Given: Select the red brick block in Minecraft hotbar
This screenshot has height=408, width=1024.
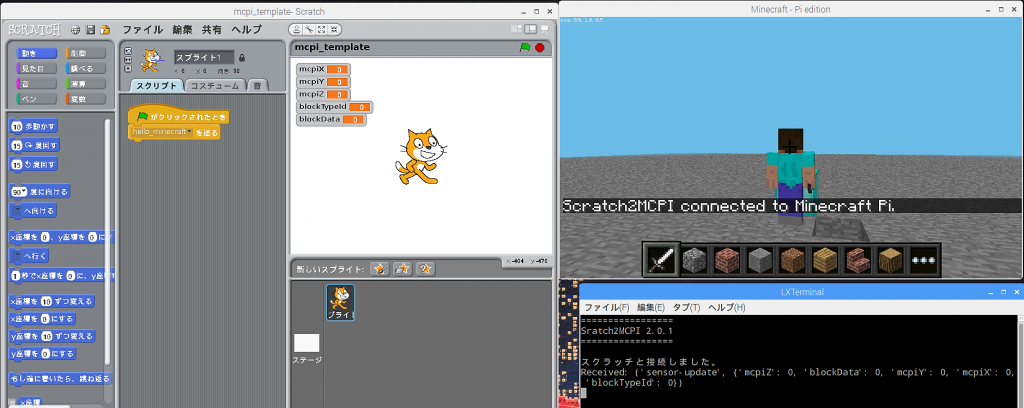Looking at the screenshot, I should pyautogui.click(x=727, y=260).
